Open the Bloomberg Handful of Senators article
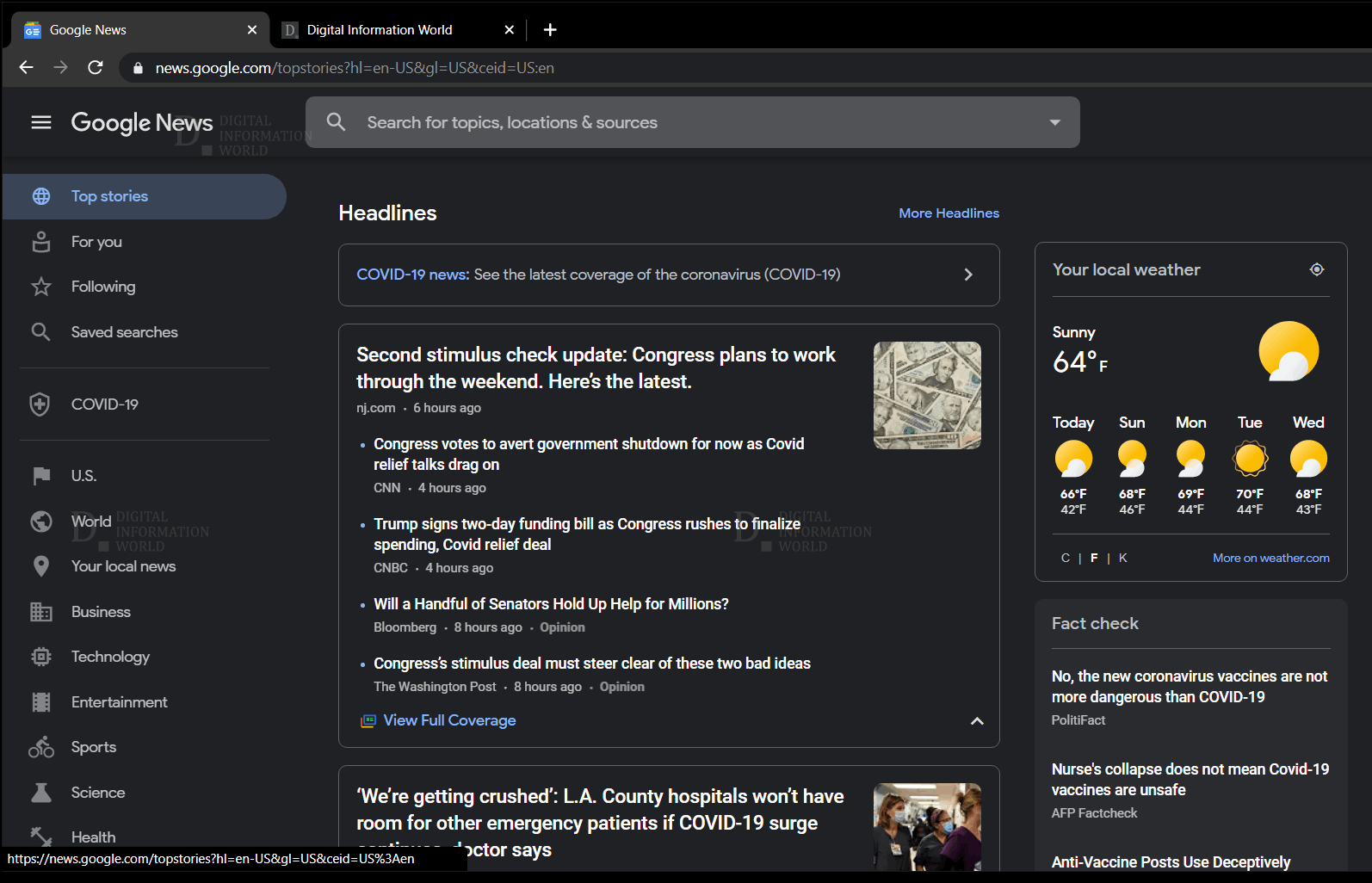Image resolution: width=1372 pixels, height=883 pixels. click(x=551, y=604)
